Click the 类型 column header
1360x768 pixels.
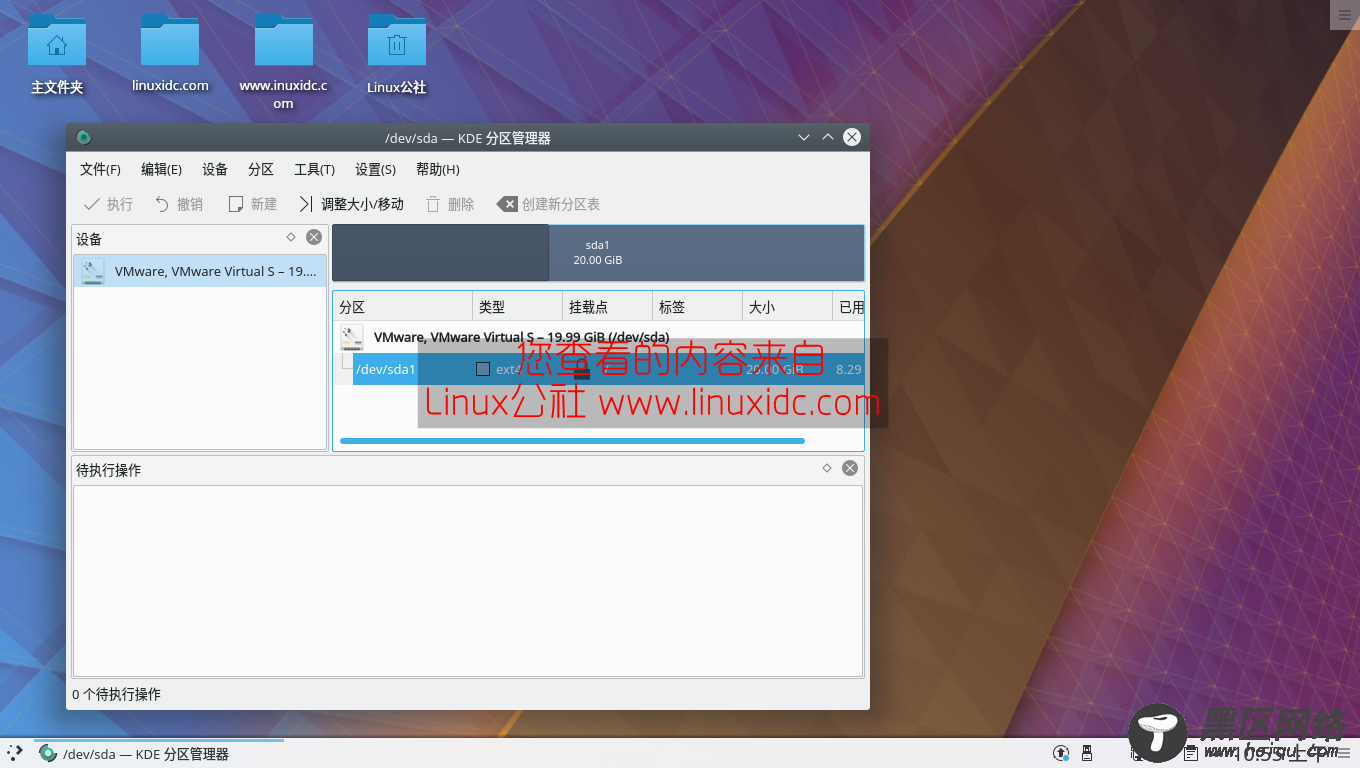coord(517,307)
